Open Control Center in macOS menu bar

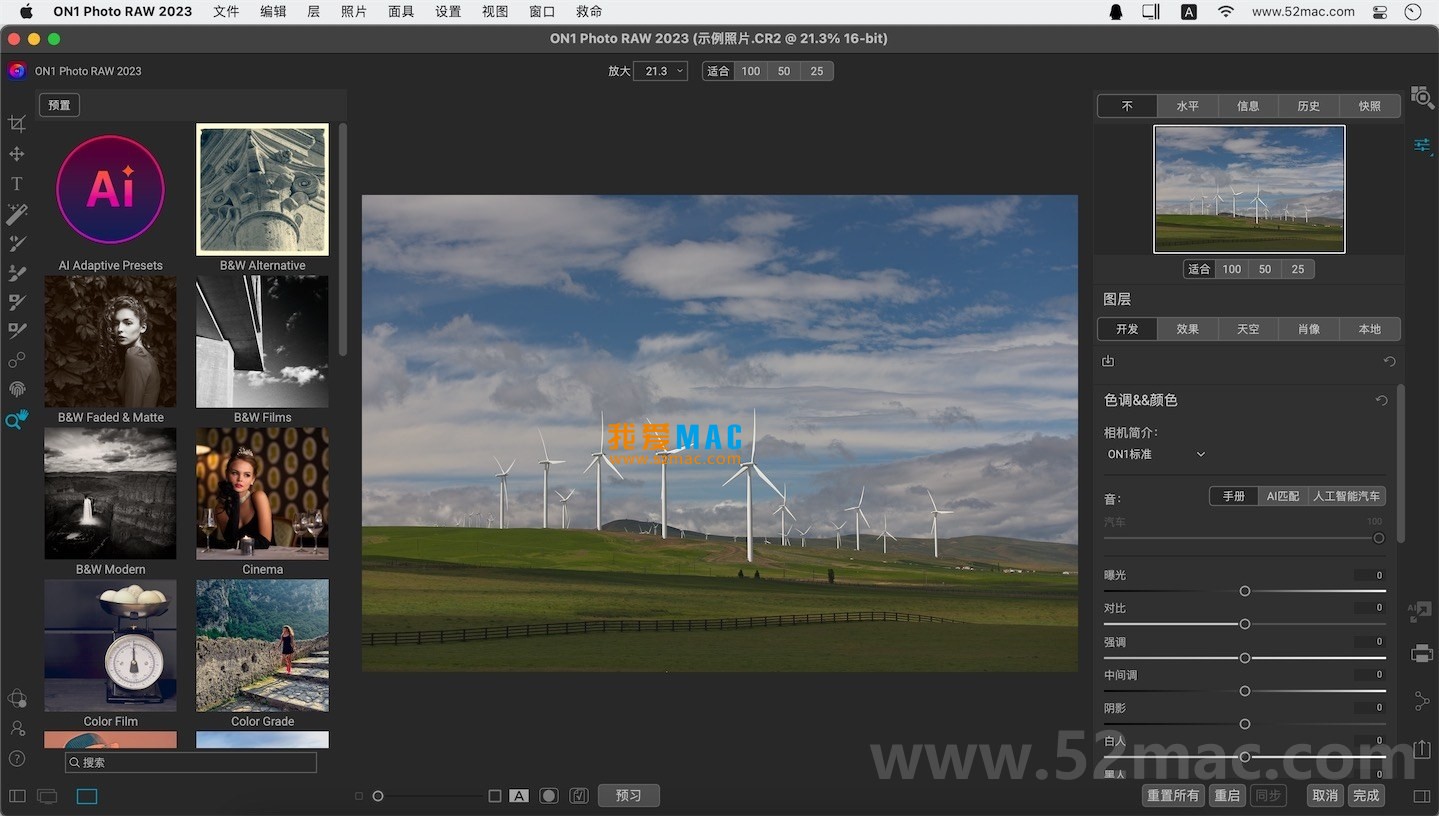point(1380,12)
